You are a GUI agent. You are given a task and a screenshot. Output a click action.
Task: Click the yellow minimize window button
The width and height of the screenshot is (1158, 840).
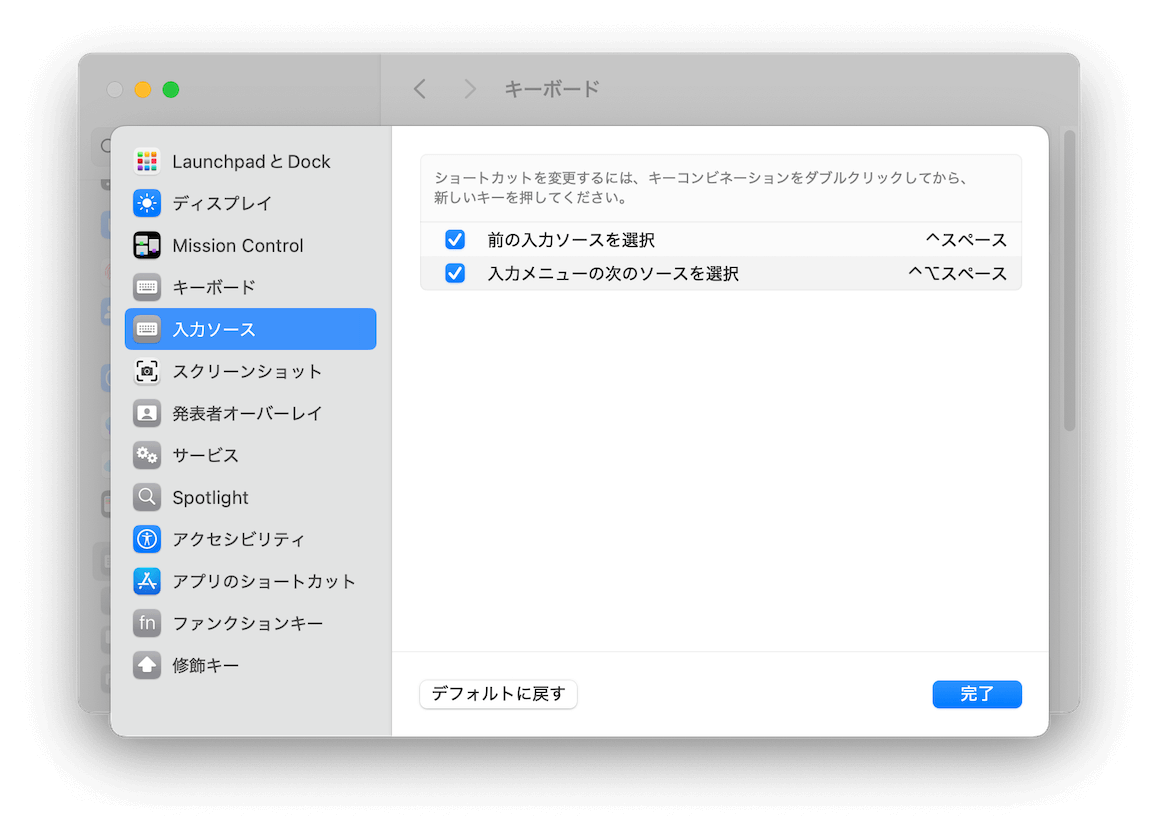pyautogui.click(x=143, y=89)
